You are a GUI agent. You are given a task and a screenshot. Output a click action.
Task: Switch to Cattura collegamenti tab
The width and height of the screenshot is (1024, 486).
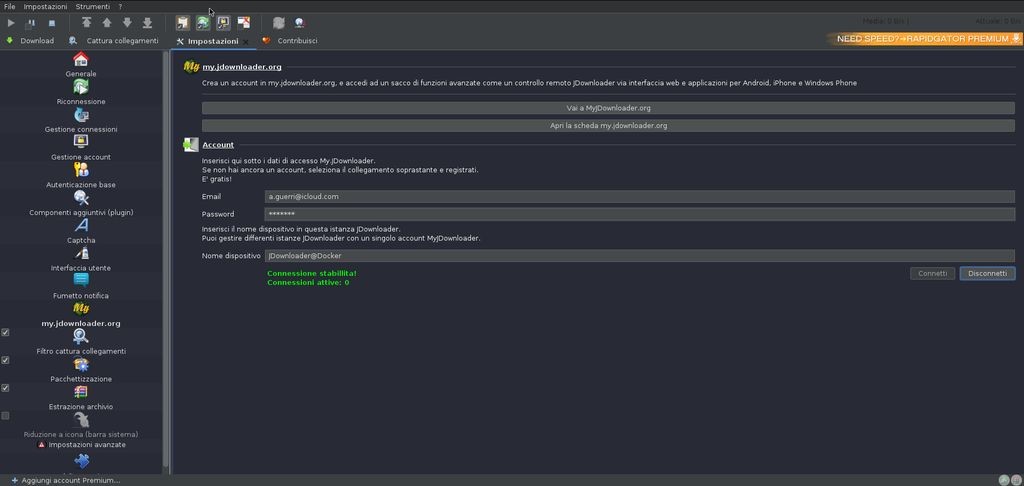coord(114,40)
